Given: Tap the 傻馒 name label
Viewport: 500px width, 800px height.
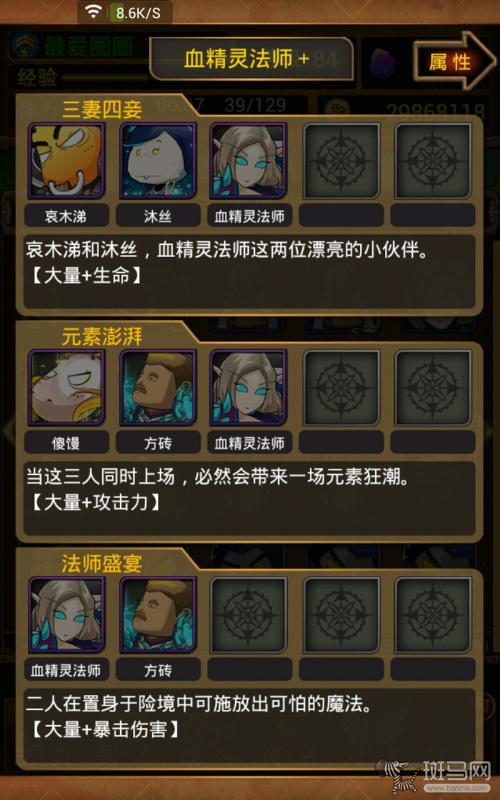Looking at the screenshot, I should coord(66,442).
